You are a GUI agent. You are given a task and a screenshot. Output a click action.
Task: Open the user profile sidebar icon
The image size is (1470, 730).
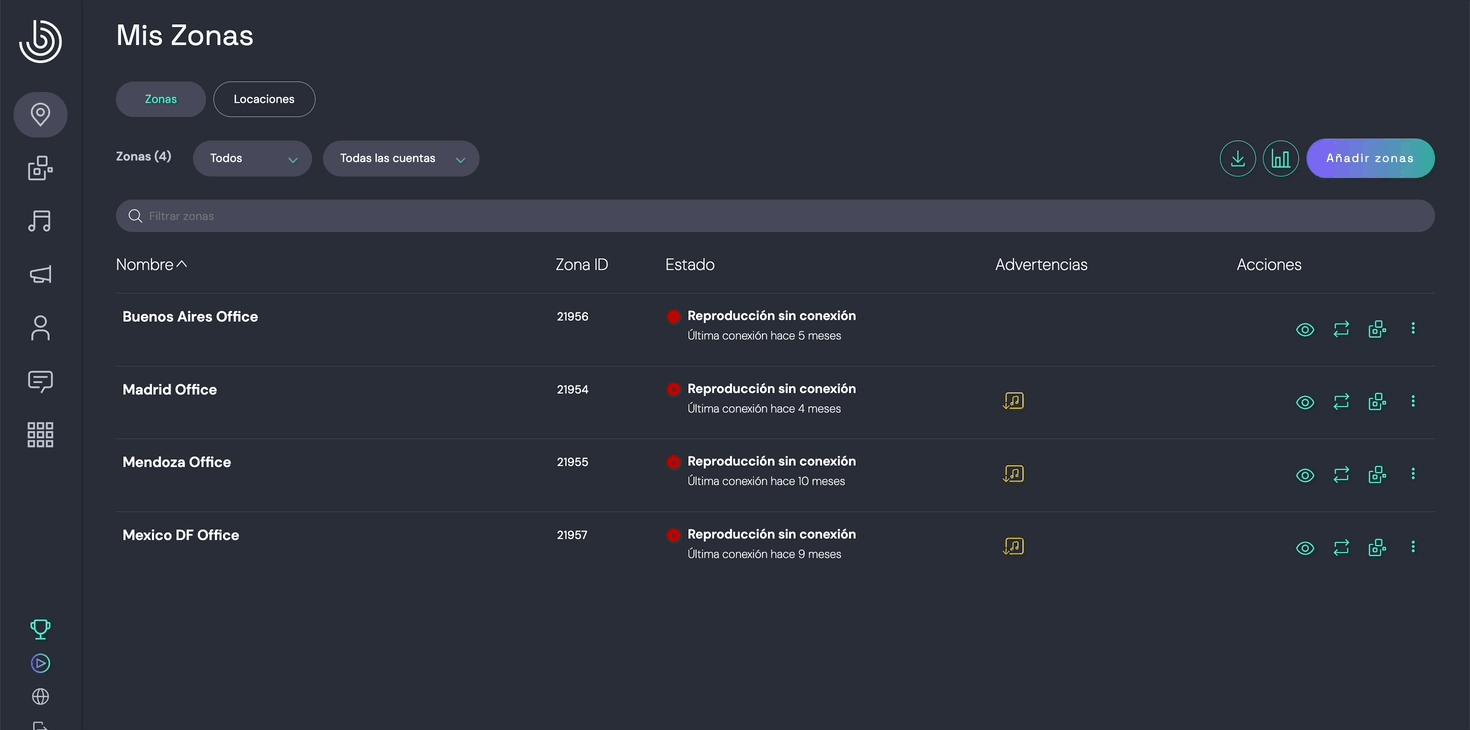(x=40, y=328)
